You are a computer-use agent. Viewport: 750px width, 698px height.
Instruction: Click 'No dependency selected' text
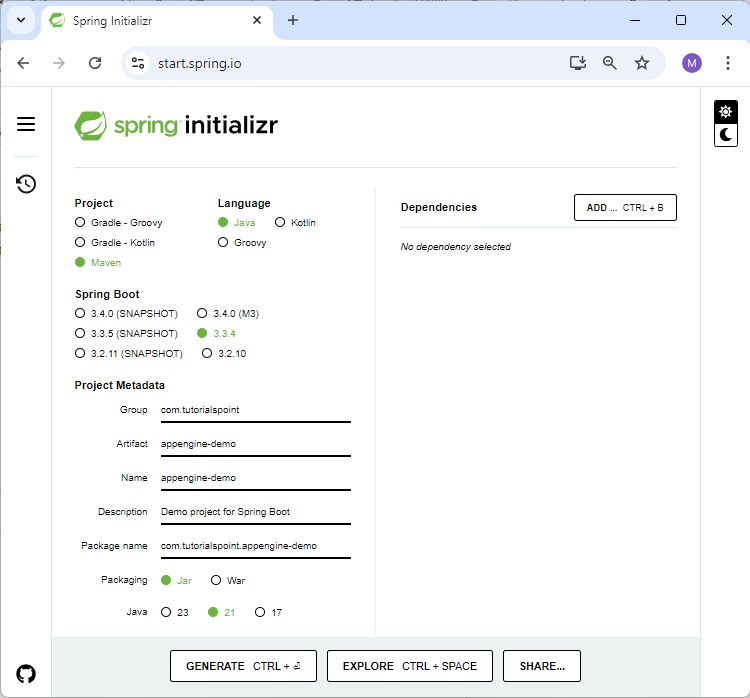[x=456, y=247]
